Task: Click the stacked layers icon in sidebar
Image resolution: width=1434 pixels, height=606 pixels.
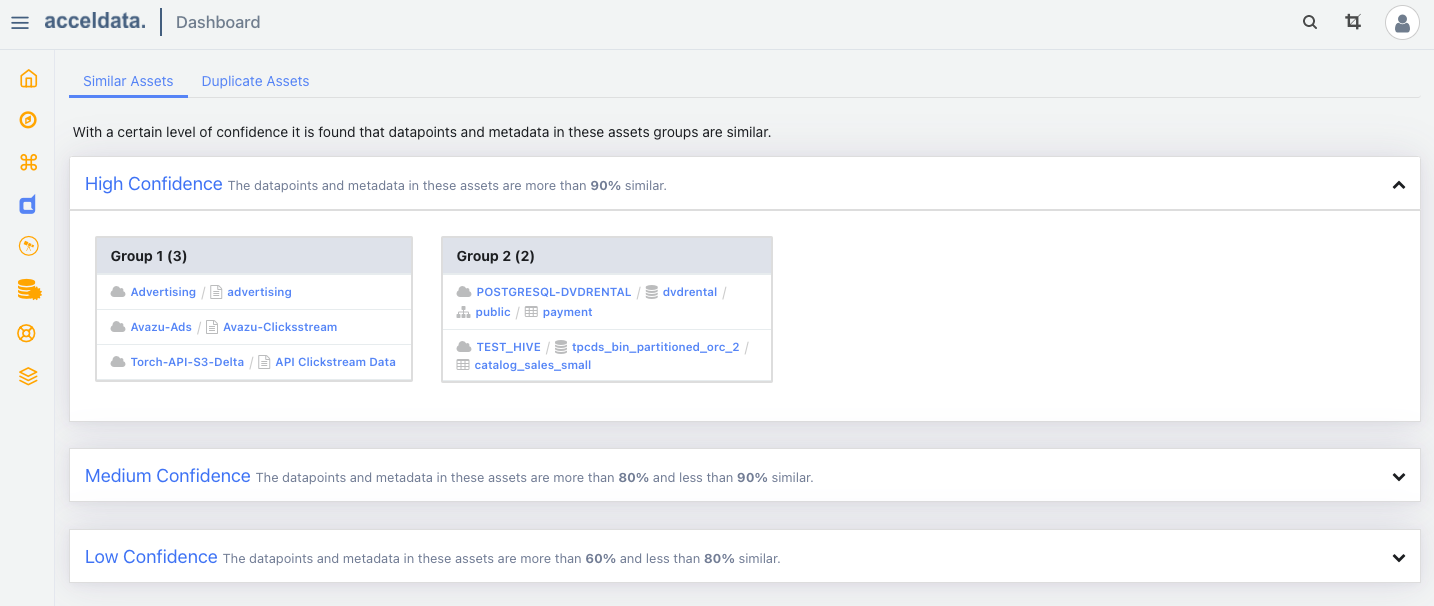Action: (28, 376)
